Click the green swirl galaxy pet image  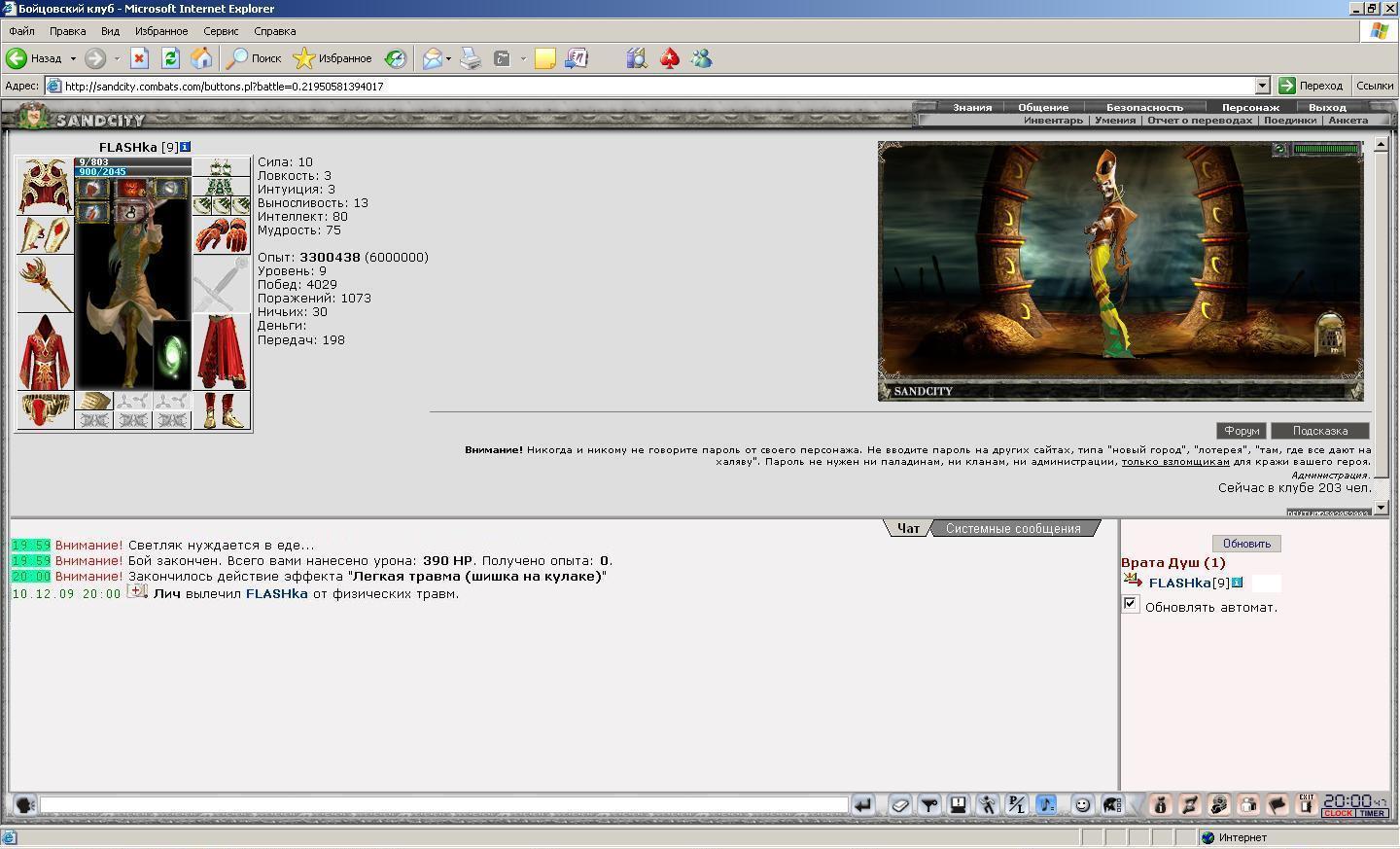[172, 355]
